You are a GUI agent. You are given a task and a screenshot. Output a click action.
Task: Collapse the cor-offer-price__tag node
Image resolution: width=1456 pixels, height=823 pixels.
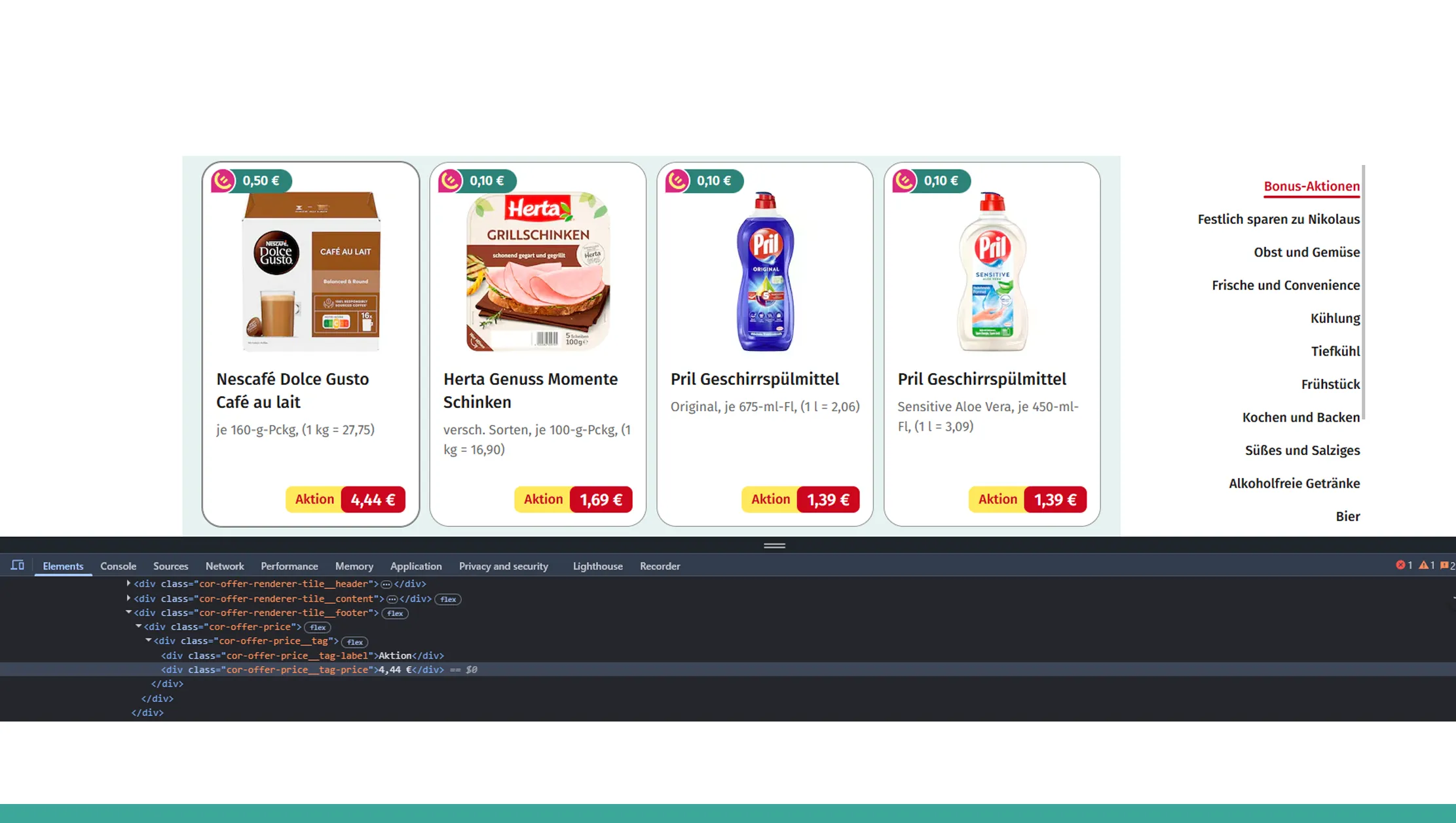coord(148,641)
